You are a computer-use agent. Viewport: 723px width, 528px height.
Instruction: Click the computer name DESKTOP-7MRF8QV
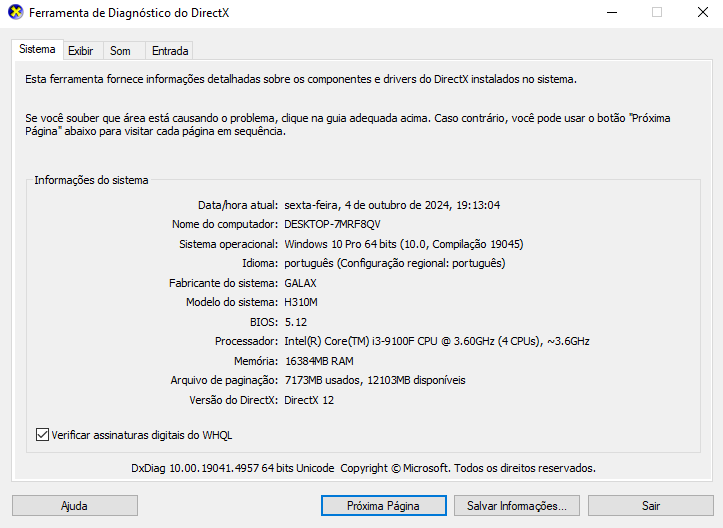click(332, 224)
